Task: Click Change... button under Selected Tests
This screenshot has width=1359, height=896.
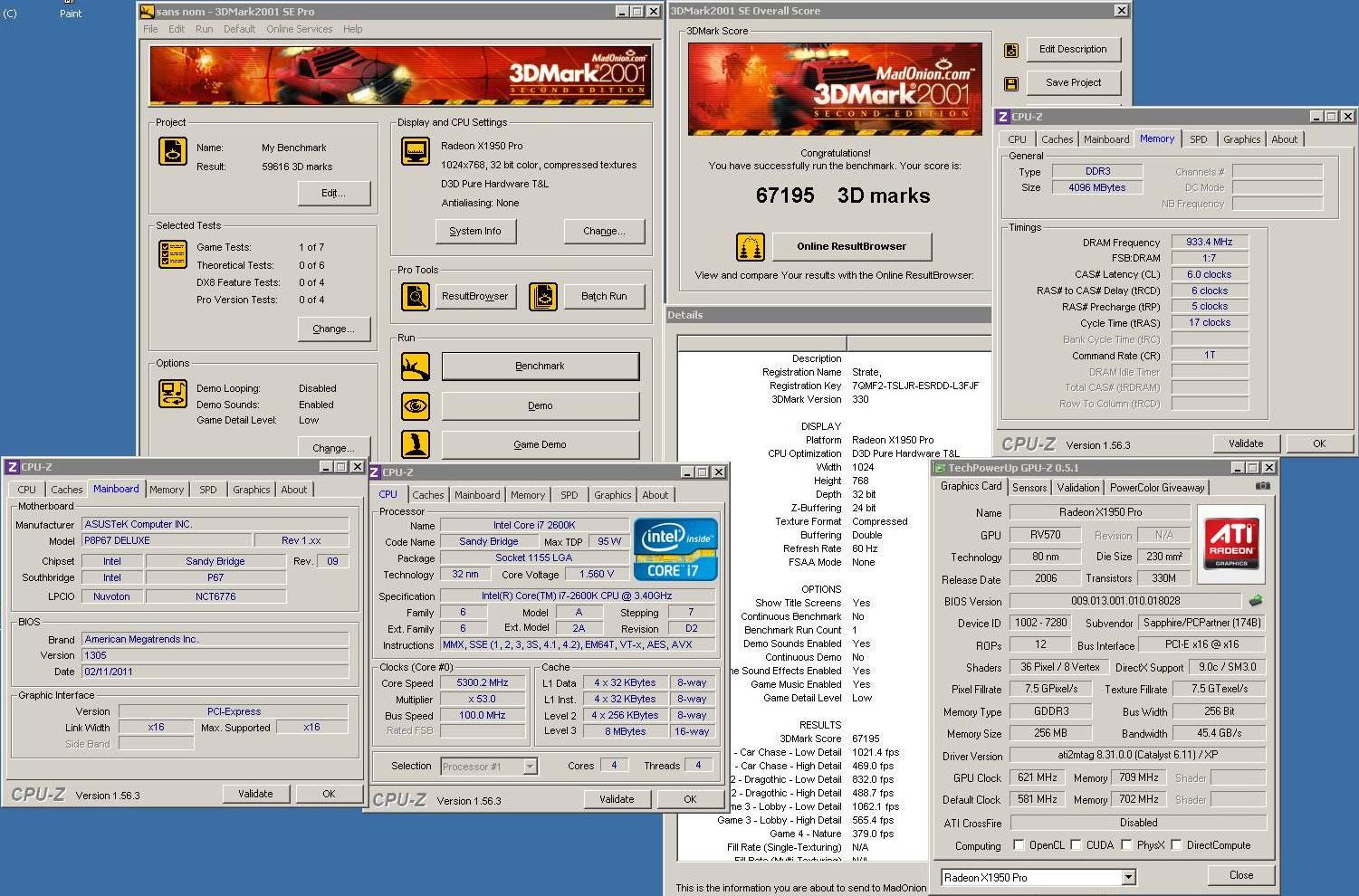Action: pos(334,329)
